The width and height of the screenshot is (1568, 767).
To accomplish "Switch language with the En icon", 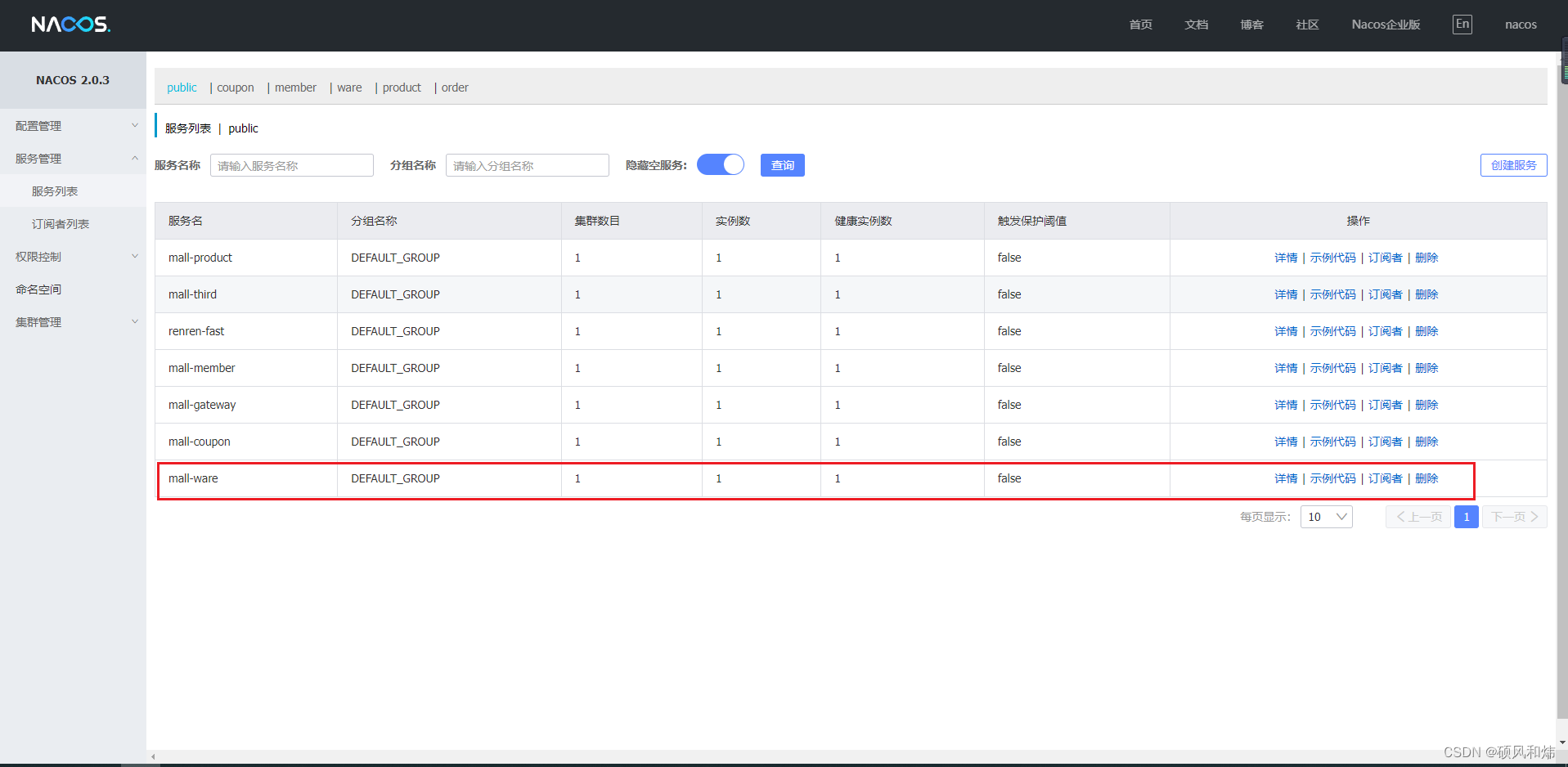I will [x=1462, y=25].
